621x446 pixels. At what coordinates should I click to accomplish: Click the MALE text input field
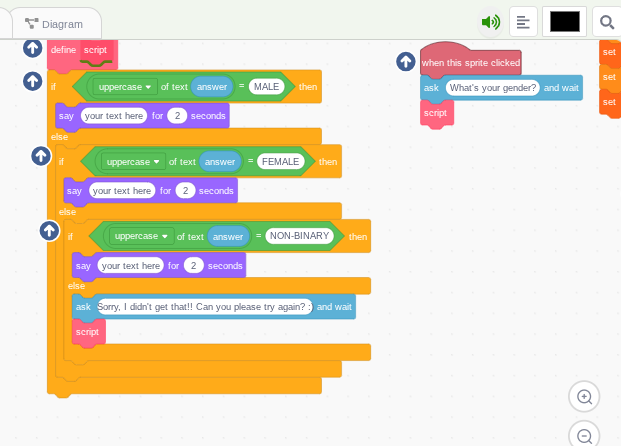(267, 87)
